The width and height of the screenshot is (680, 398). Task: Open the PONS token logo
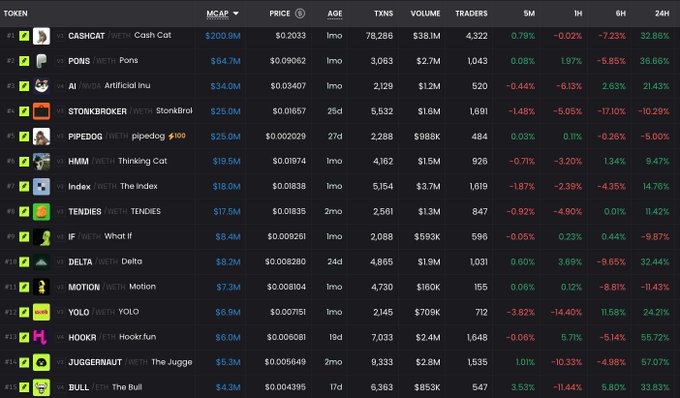[41, 61]
